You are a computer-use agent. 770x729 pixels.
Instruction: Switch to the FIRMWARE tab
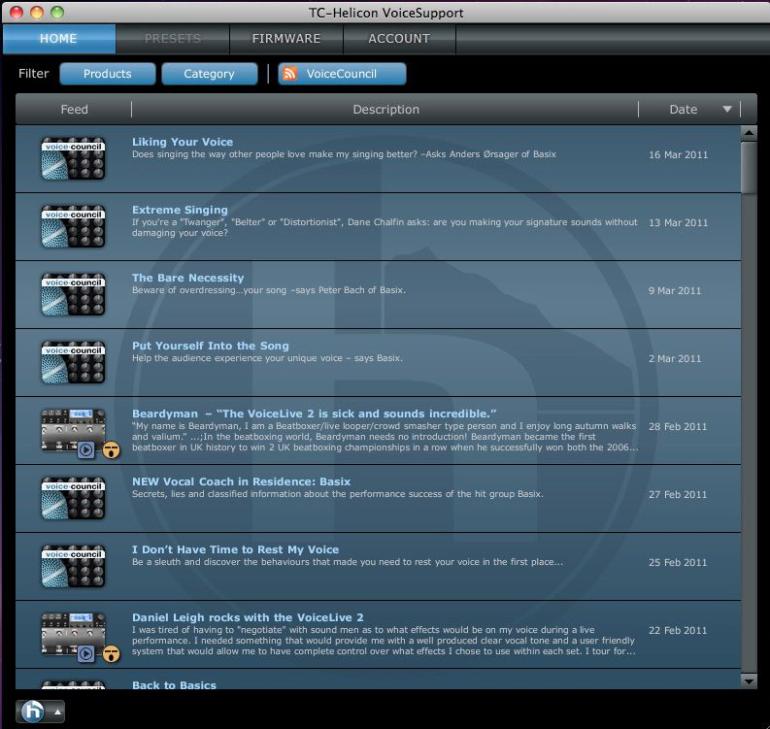[x=286, y=38]
